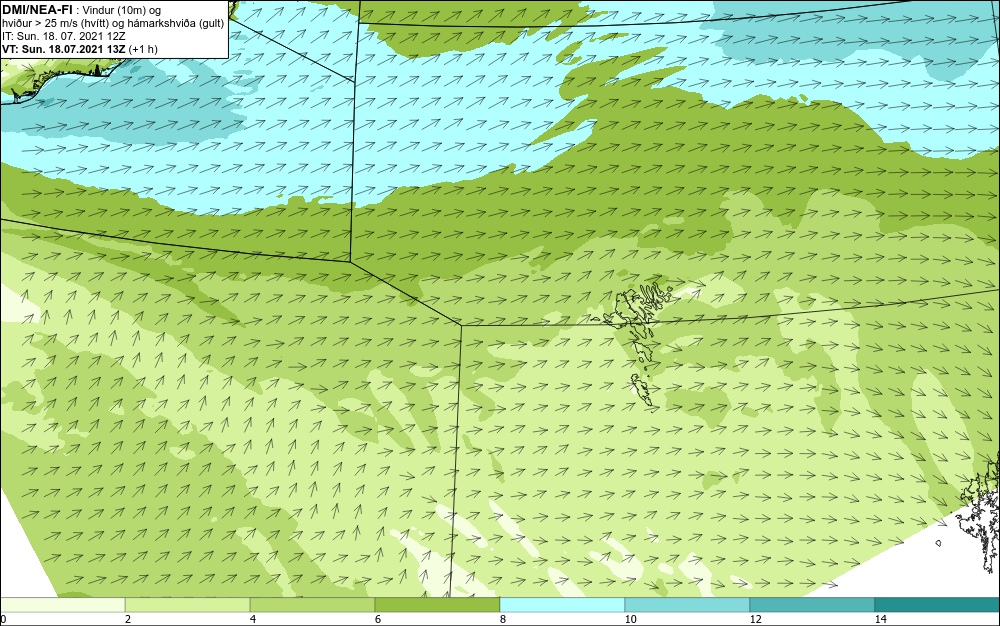Click the legend label '2'

pos(128,619)
